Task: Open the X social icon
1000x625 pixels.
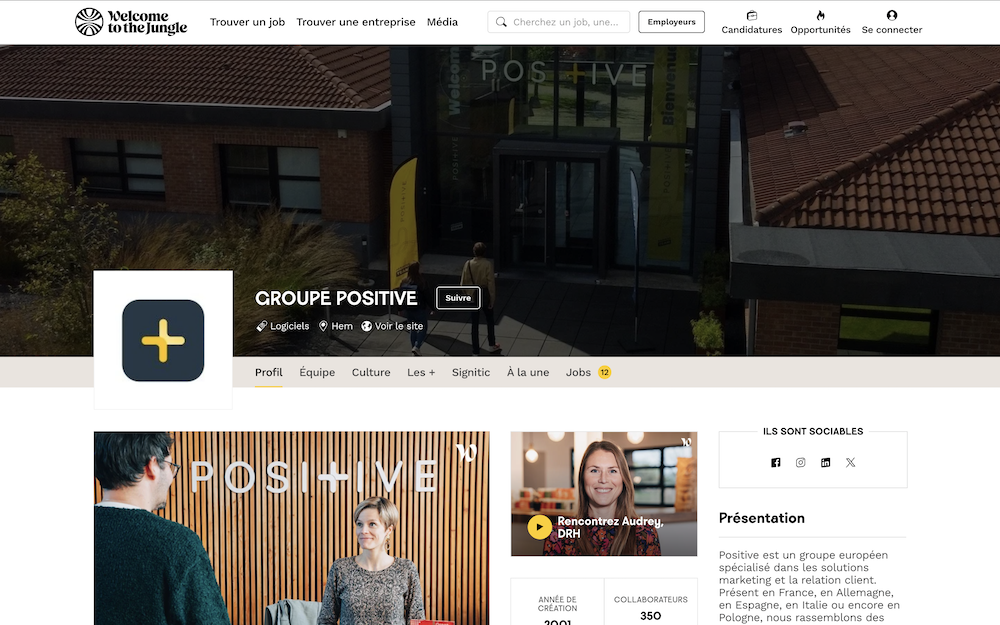Action: [850, 462]
